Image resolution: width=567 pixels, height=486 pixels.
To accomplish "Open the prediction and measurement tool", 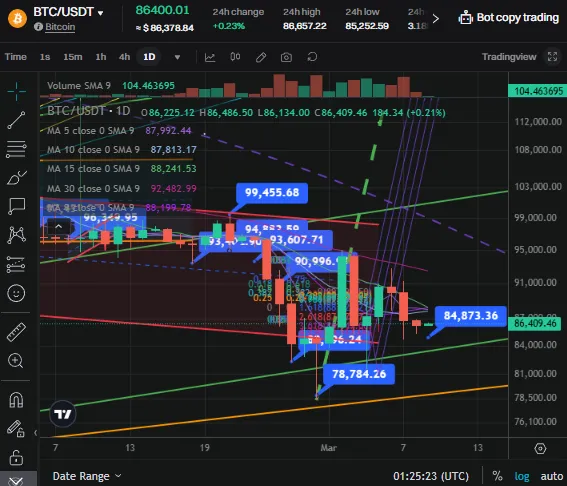I will [16, 264].
